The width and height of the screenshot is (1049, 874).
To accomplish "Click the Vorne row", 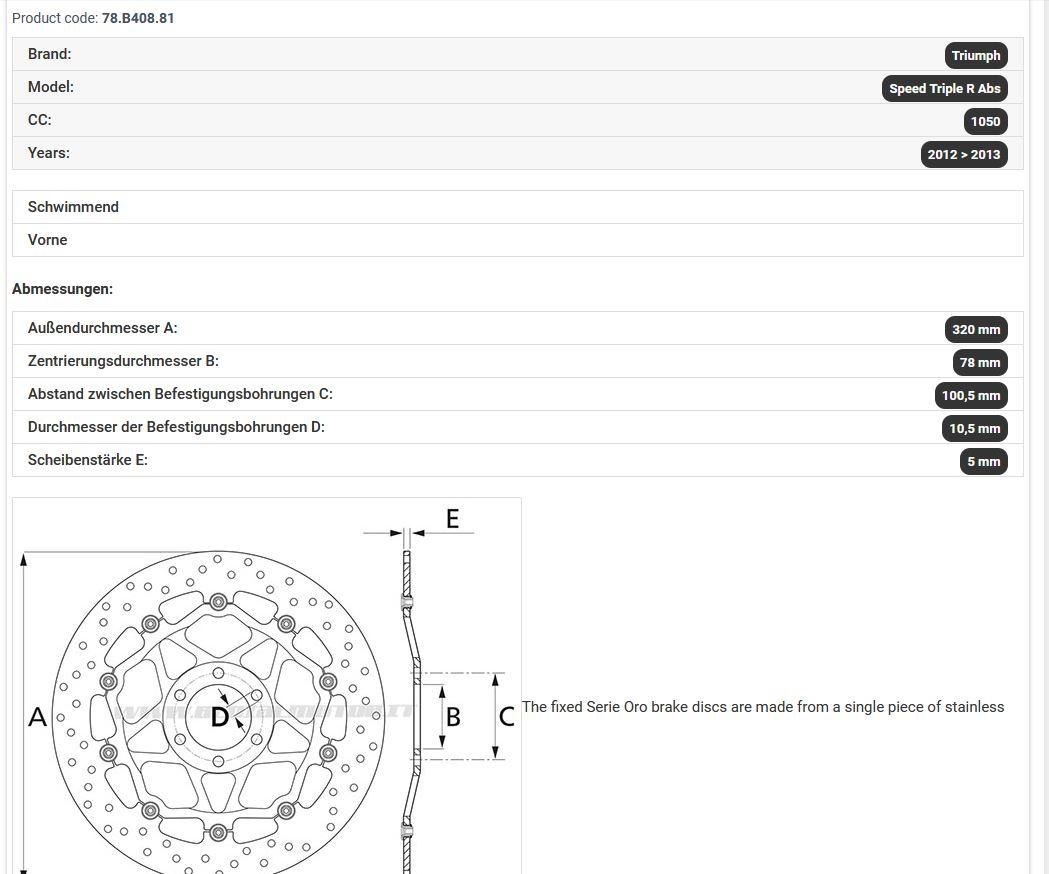I will (518, 240).
